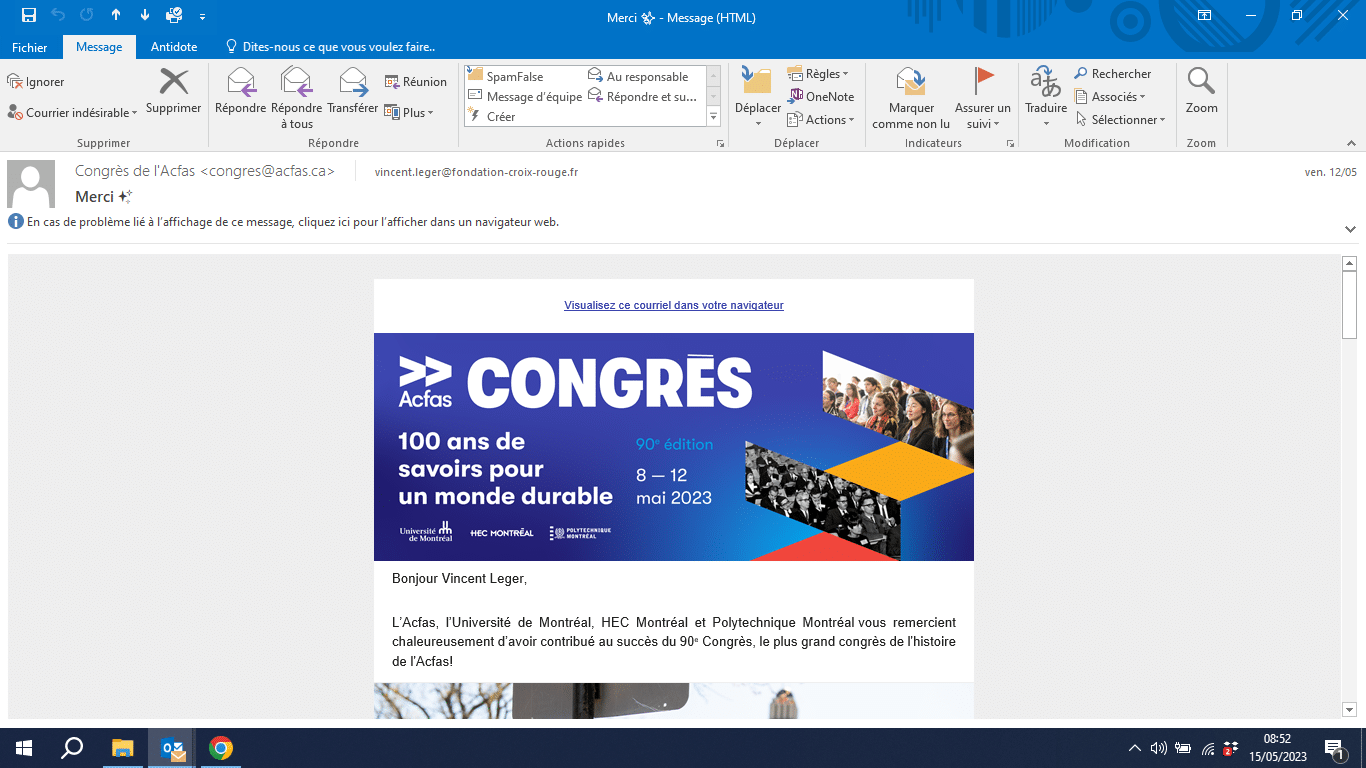Screen dimensions: 1366x768
Task: Expand the message header chevron
Action: (x=1351, y=229)
